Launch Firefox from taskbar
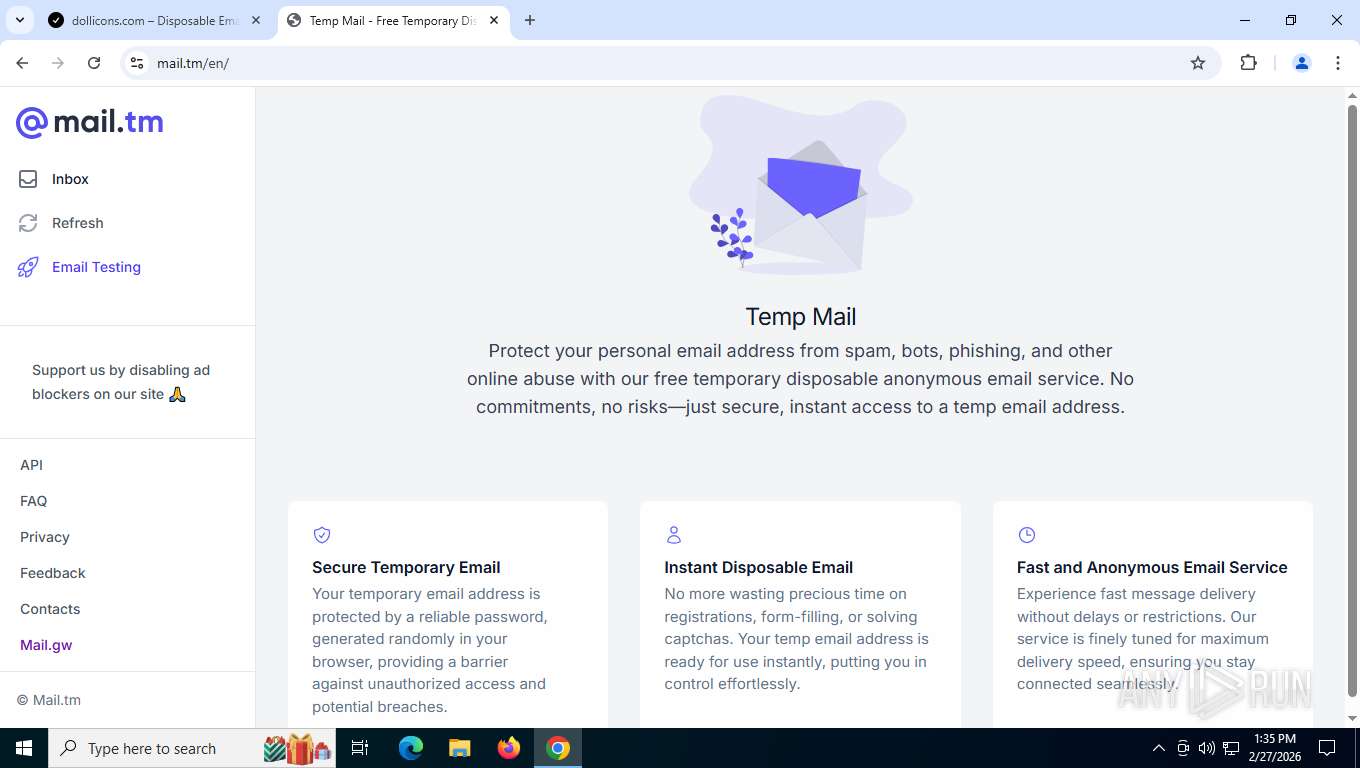Screen dimensions: 1360x768 (x=509, y=748)
